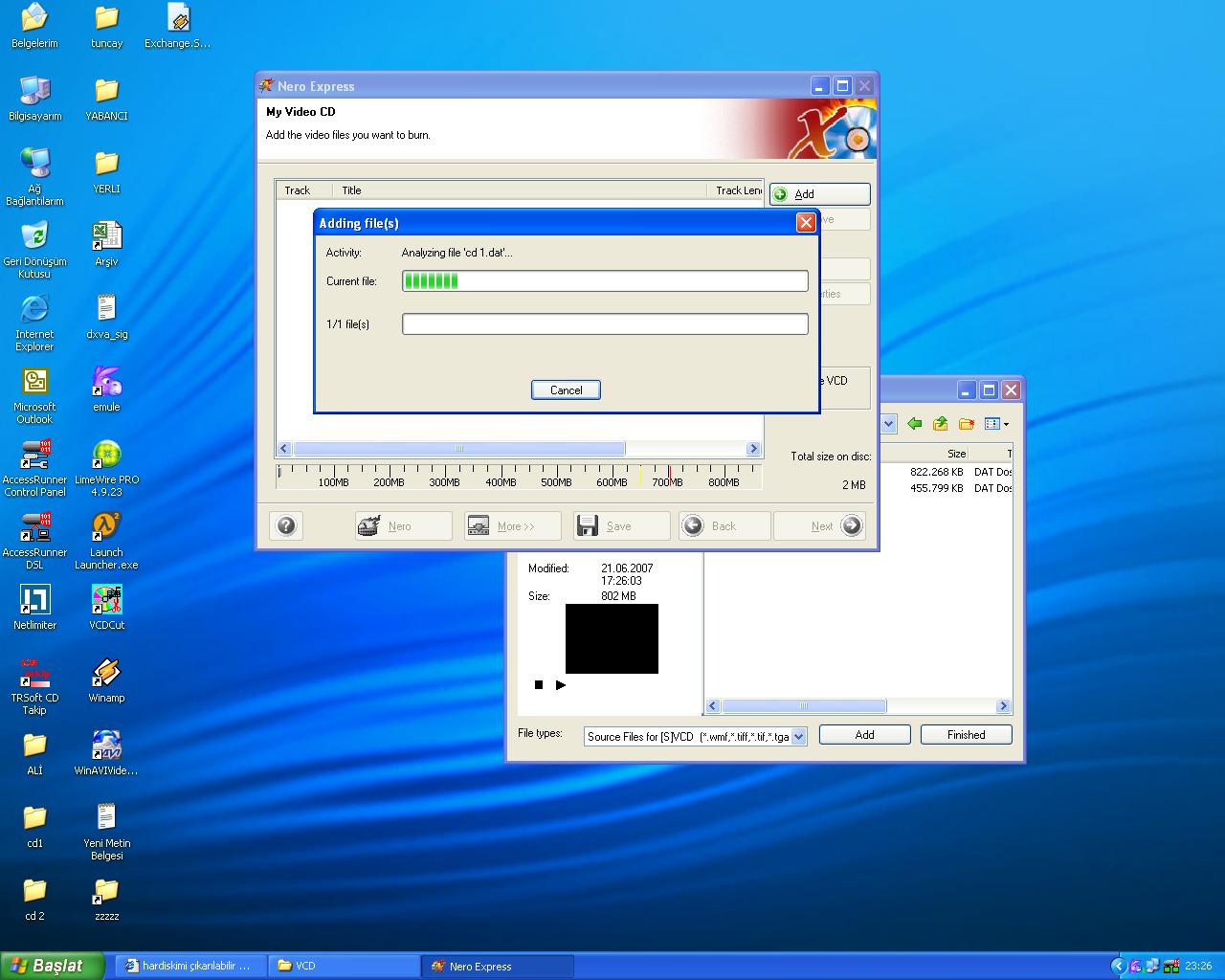Click the Nero button in bottom bar
This screenshot has height=980, width=1225.
tap(403, 525)
